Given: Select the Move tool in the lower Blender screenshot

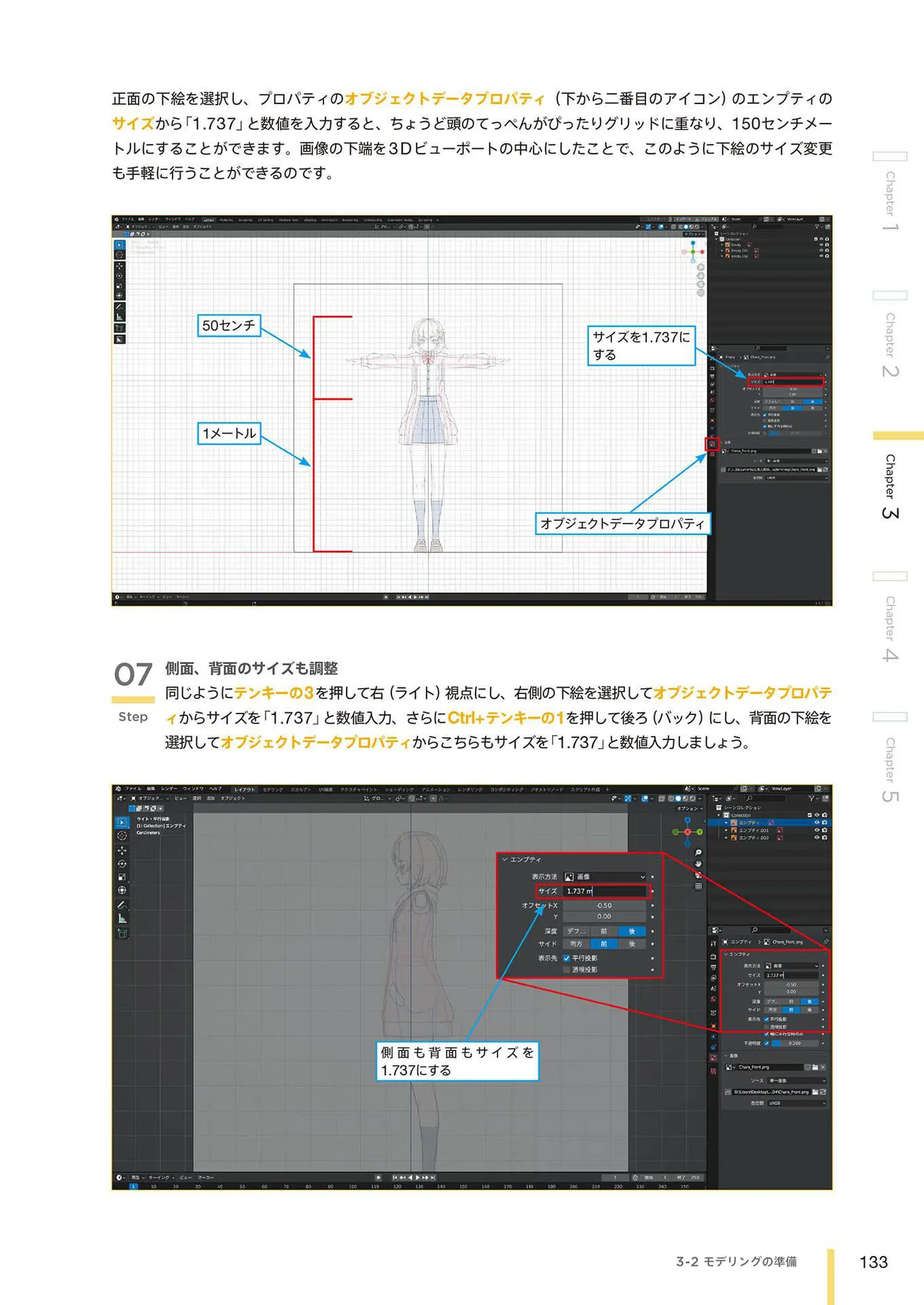Looking at the screenshot, I should (x=122, y=850).
